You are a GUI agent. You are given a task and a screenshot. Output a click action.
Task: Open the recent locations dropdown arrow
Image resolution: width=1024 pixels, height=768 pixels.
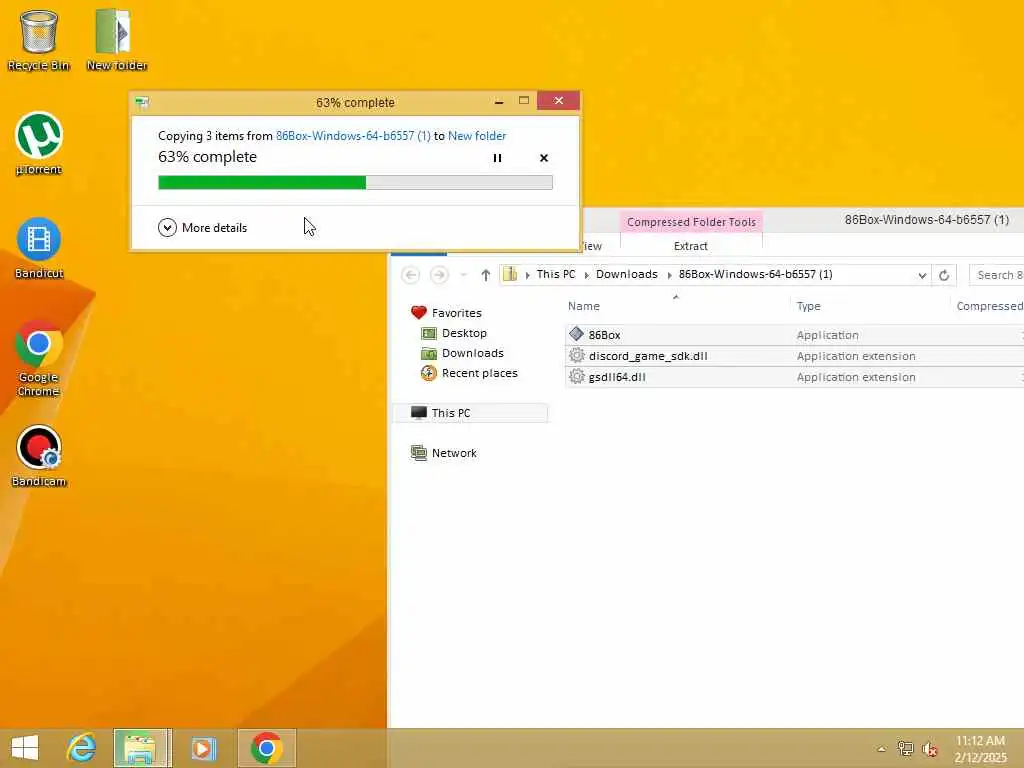pyautogui.click(x=463, y=275)
